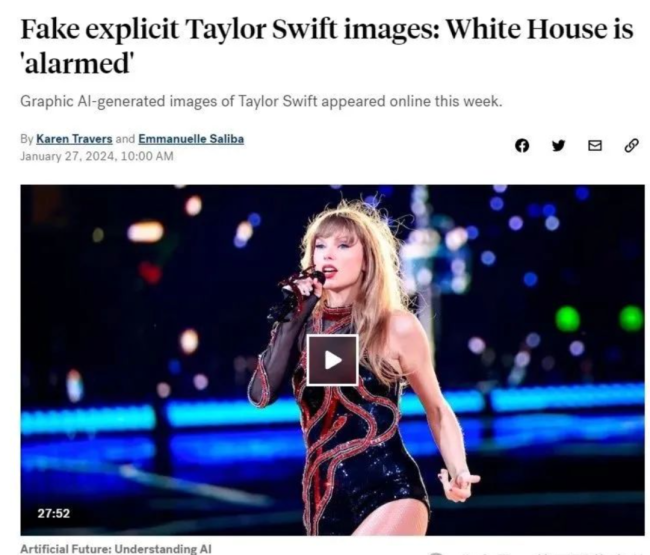The height and width of the screenshot is (555, 650).
Task: Click the Graphic AI-generated images subheading
Action: click(261, 101)
